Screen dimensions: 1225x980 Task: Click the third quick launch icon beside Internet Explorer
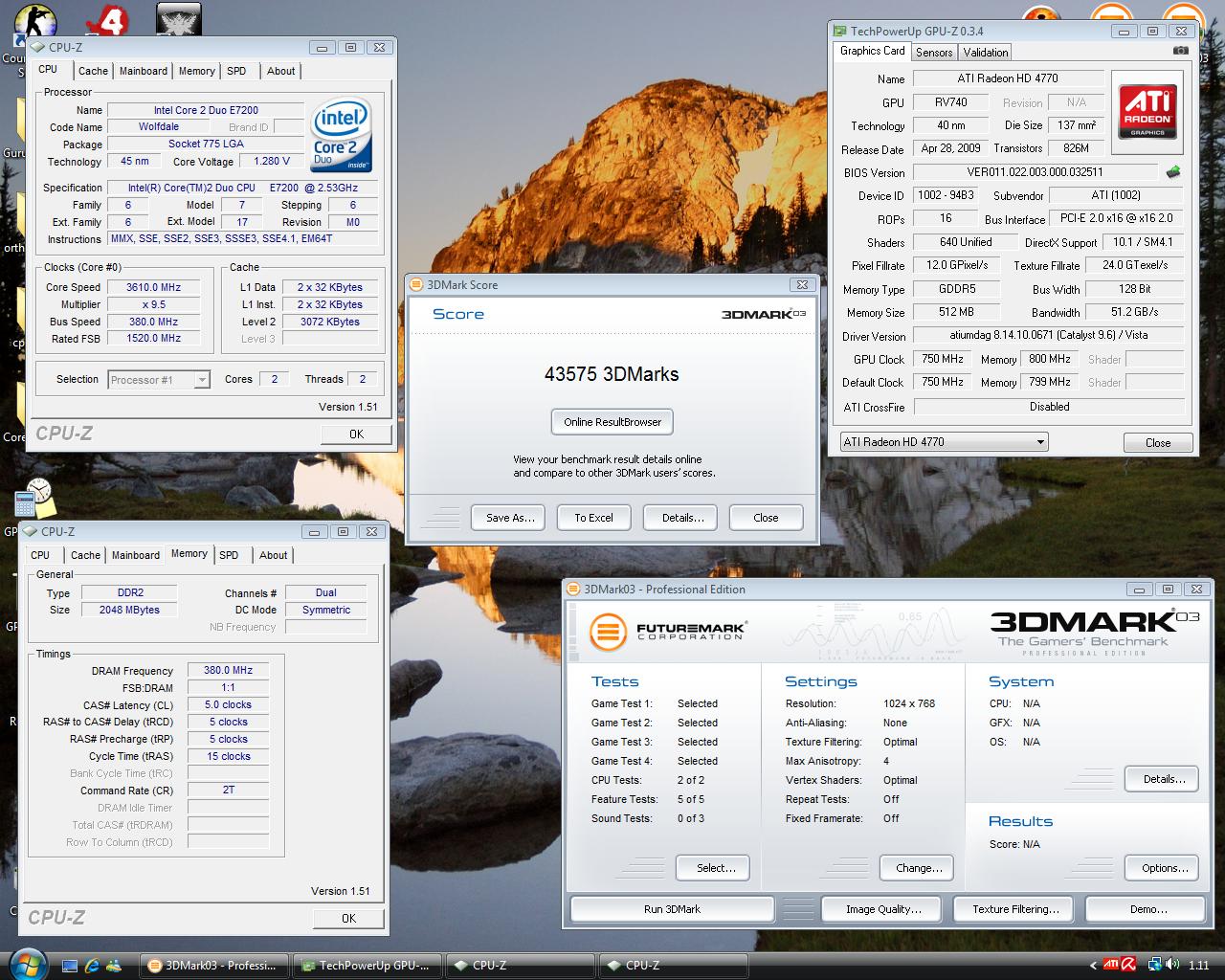pyautogui.click(x=114, y=965)
